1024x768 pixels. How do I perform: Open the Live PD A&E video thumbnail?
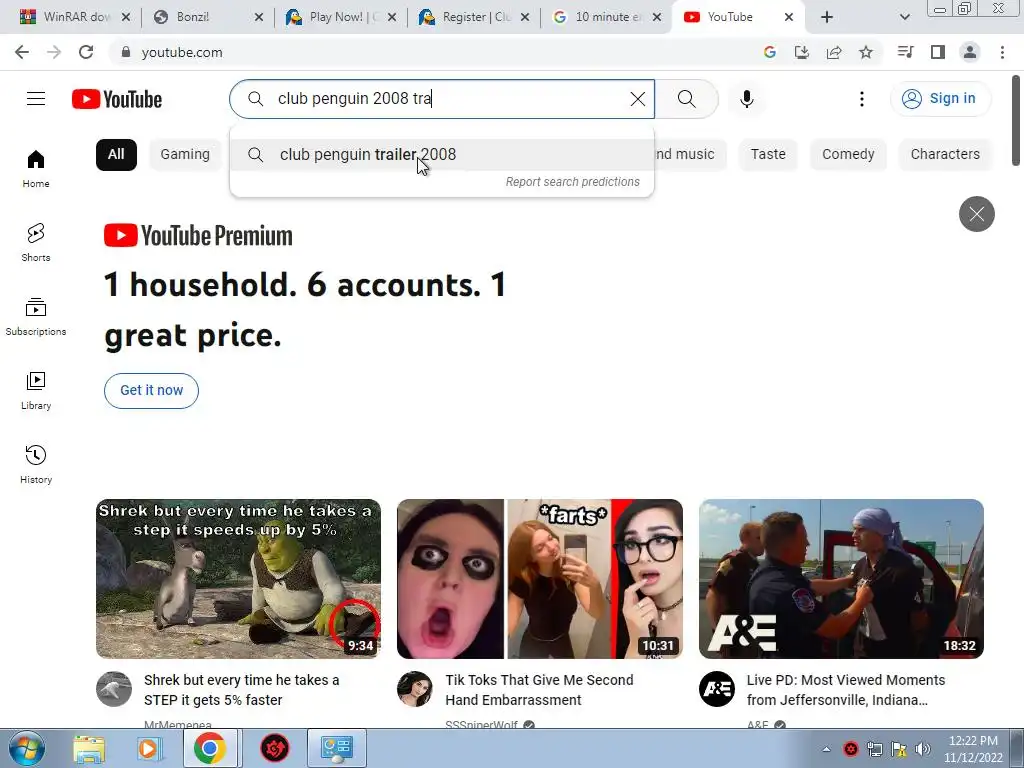(x=841, y=579)
